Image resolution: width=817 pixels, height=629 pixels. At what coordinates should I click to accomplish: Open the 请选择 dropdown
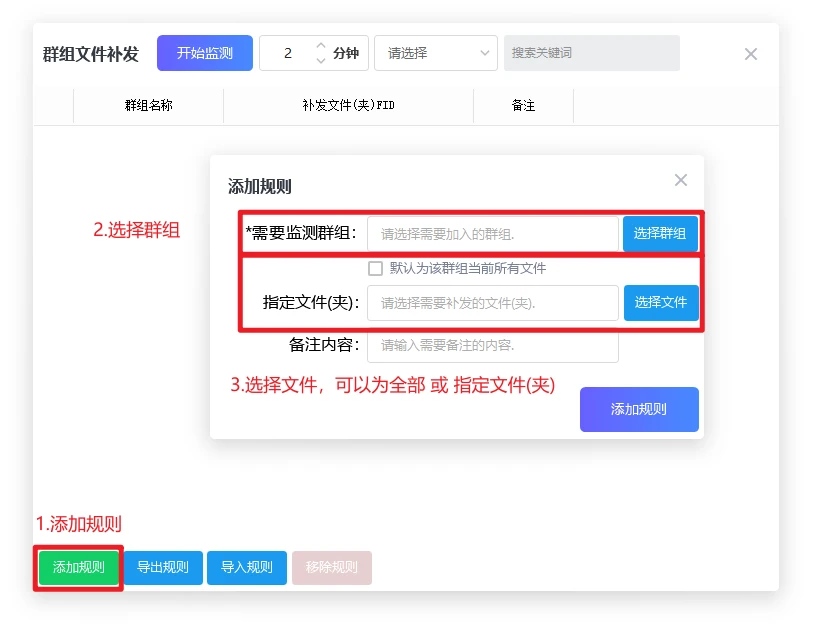(435, 53)
